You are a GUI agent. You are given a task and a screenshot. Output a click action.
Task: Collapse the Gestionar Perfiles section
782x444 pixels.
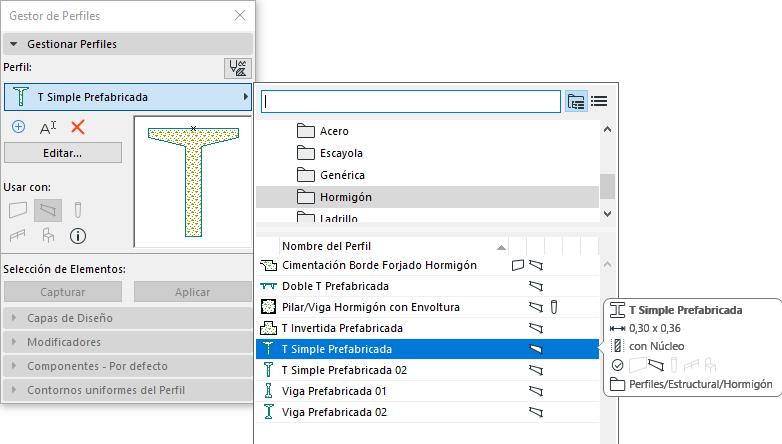[128, 44]
